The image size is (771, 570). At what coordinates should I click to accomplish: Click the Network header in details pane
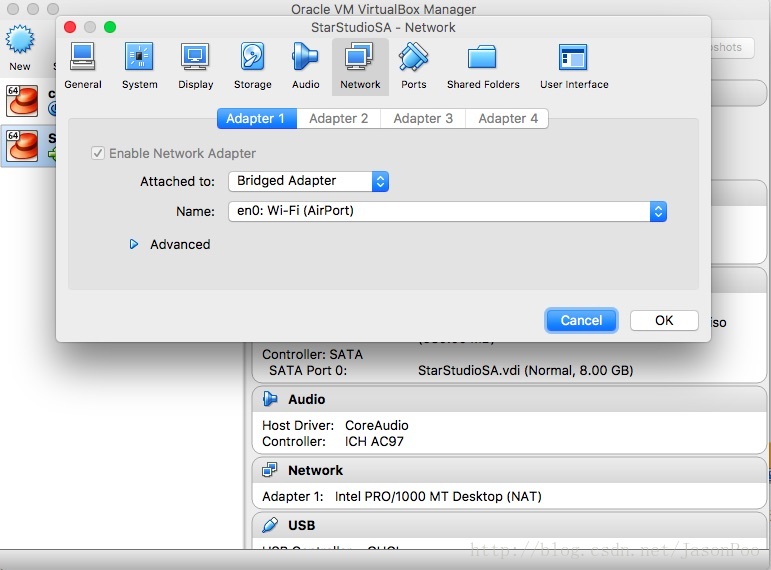[315, 471]
